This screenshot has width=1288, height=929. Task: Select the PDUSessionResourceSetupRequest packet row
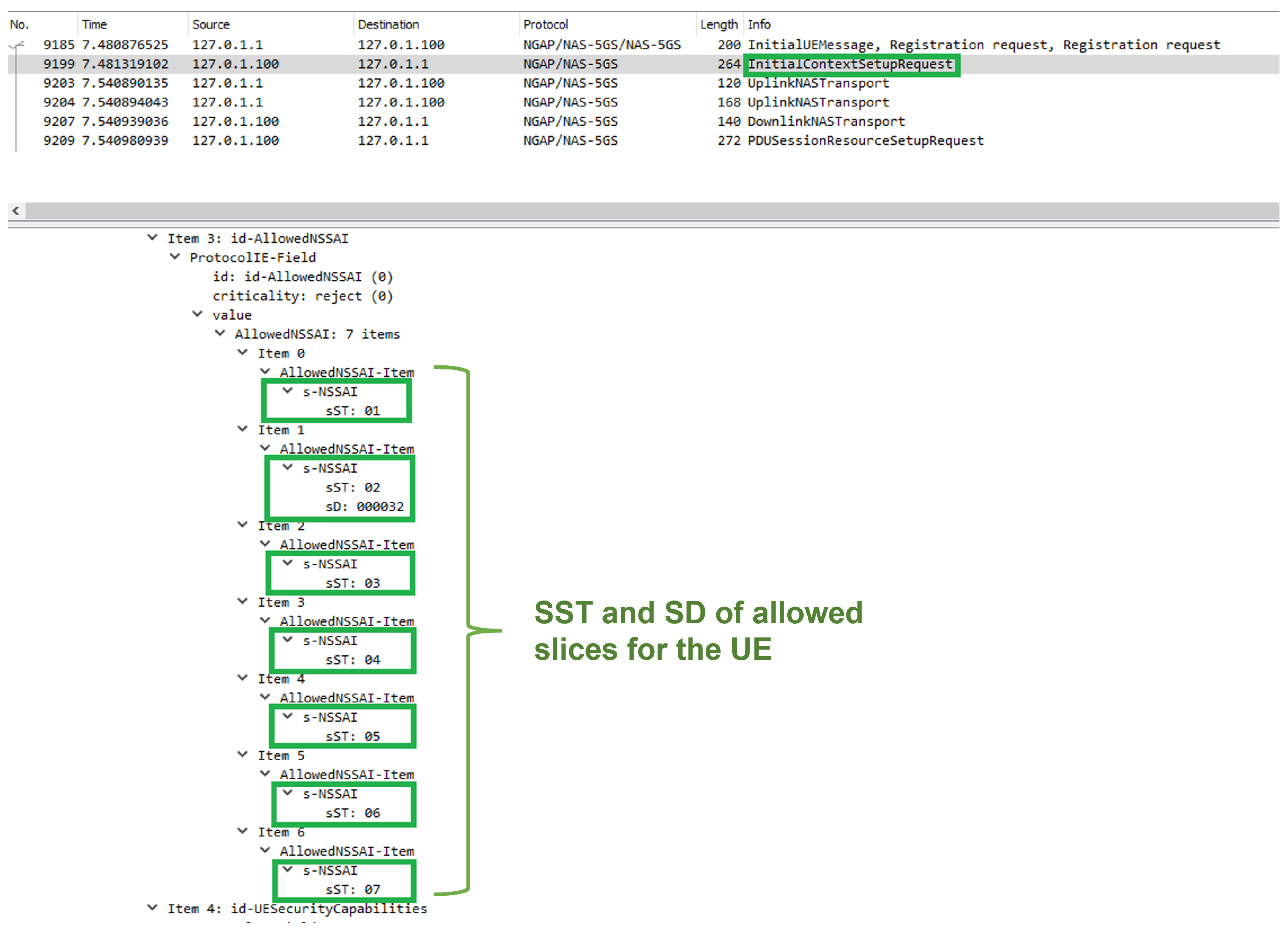[865, 140]
